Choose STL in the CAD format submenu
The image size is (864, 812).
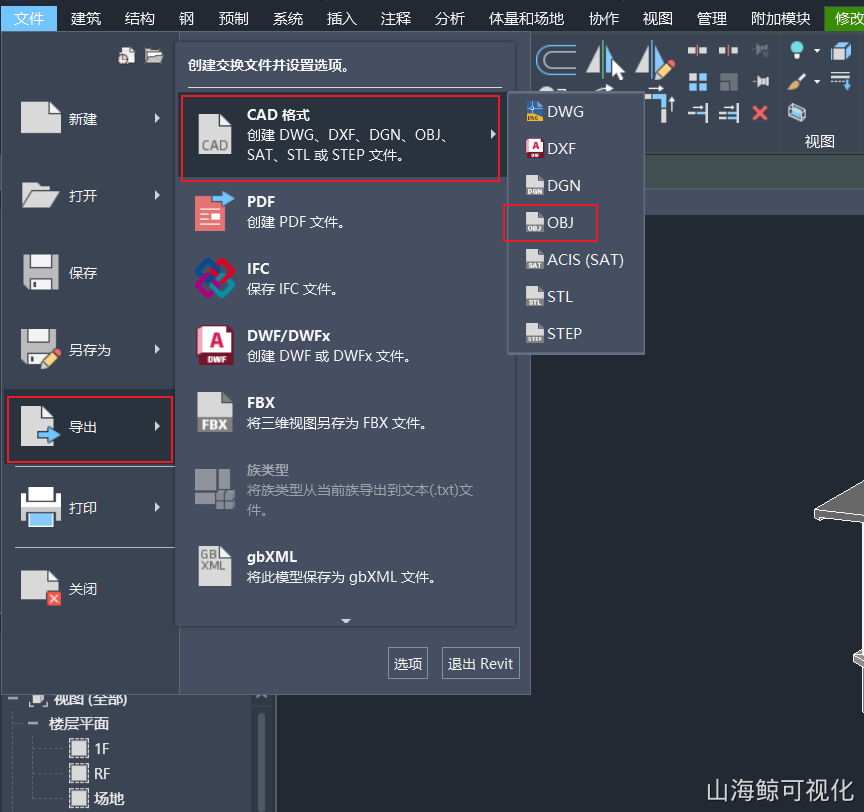coord(576,296)
